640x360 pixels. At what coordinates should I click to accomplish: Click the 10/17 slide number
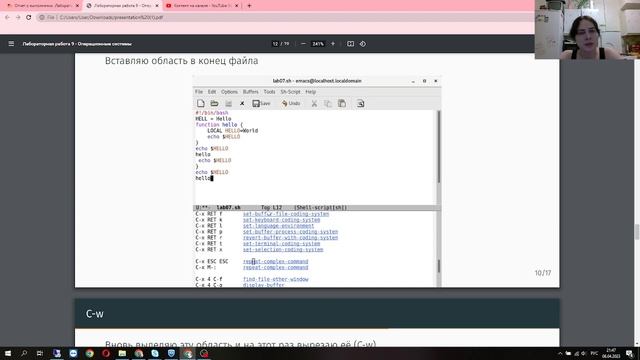pos(543,273)
